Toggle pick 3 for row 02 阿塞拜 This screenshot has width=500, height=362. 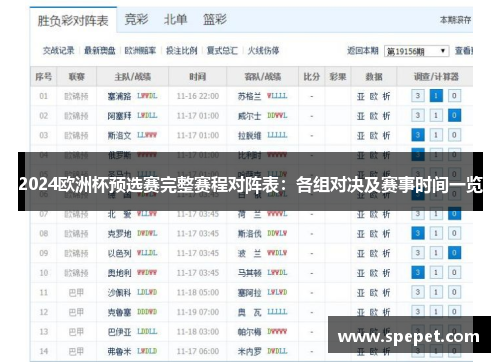[x=418, y=116]
